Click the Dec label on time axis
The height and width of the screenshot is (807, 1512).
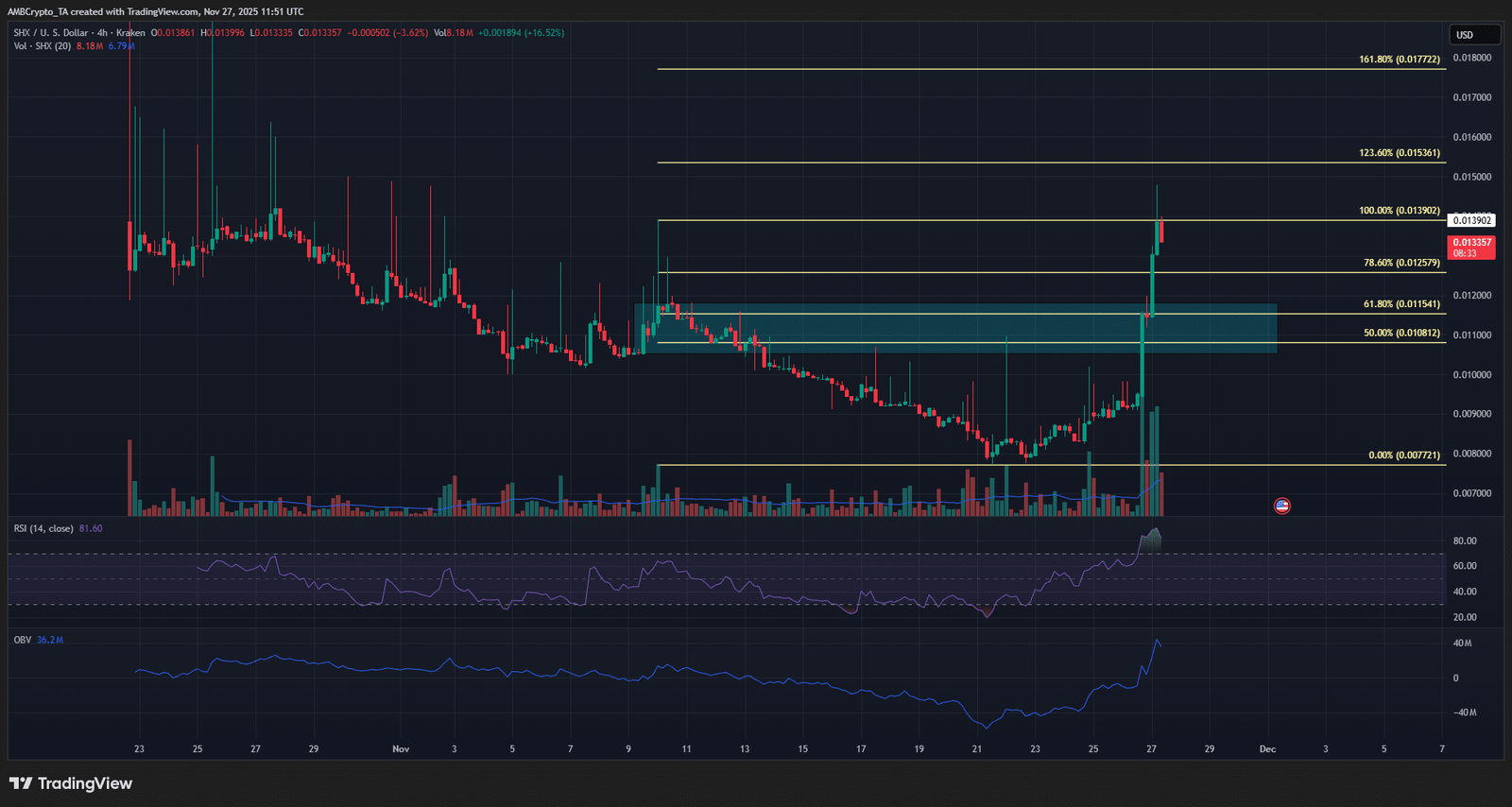point(1267,749)
